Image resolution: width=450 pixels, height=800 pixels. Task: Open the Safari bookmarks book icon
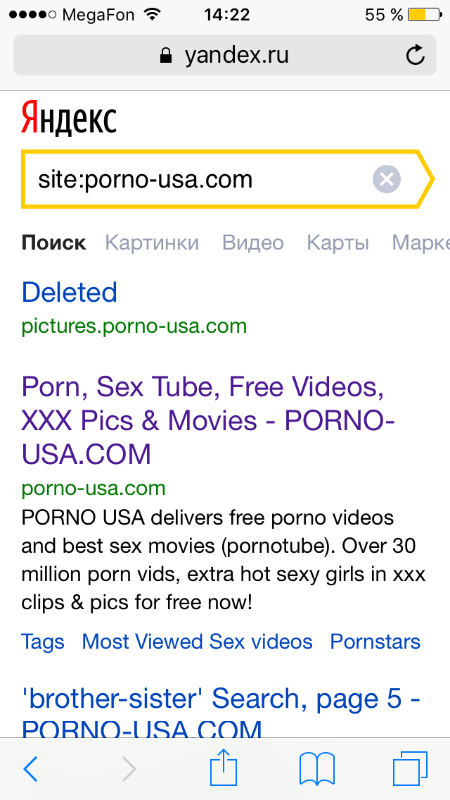[317, 769]
